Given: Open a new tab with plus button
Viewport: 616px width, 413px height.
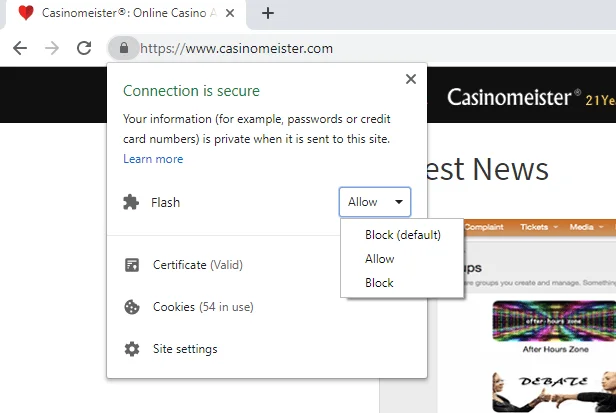Looking at the screenshot, I should [x=268, y=13].
